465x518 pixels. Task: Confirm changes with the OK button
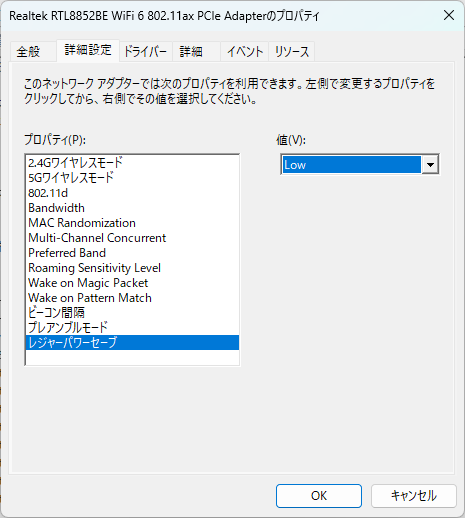click(319, 496)
